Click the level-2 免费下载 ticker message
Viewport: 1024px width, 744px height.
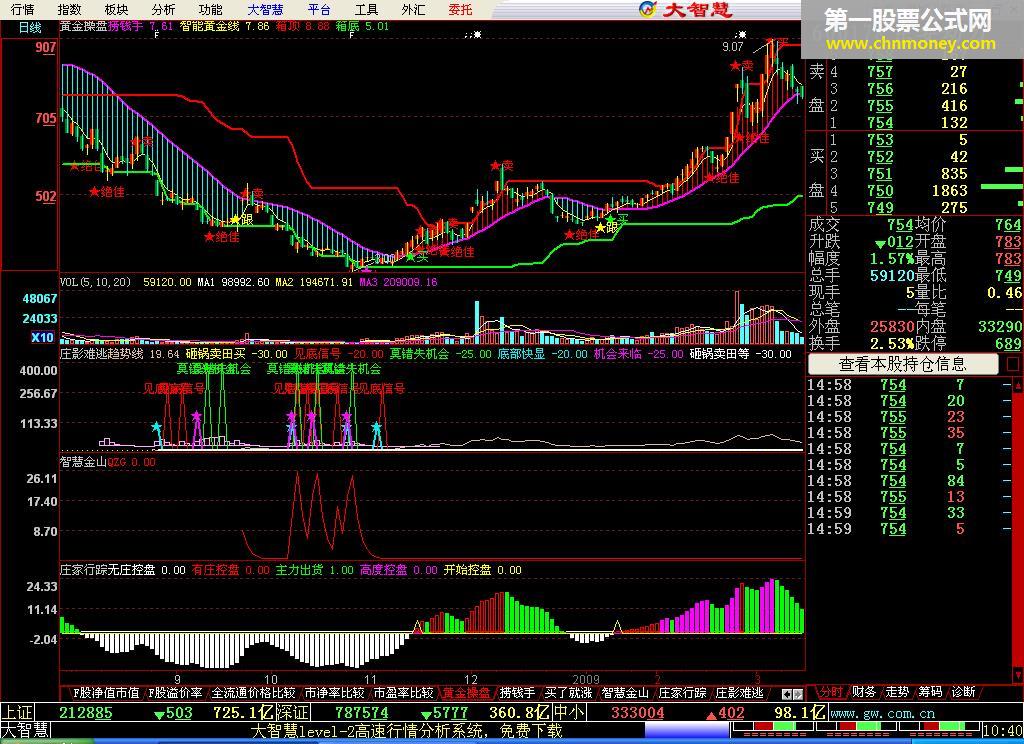tap(406, 730)
